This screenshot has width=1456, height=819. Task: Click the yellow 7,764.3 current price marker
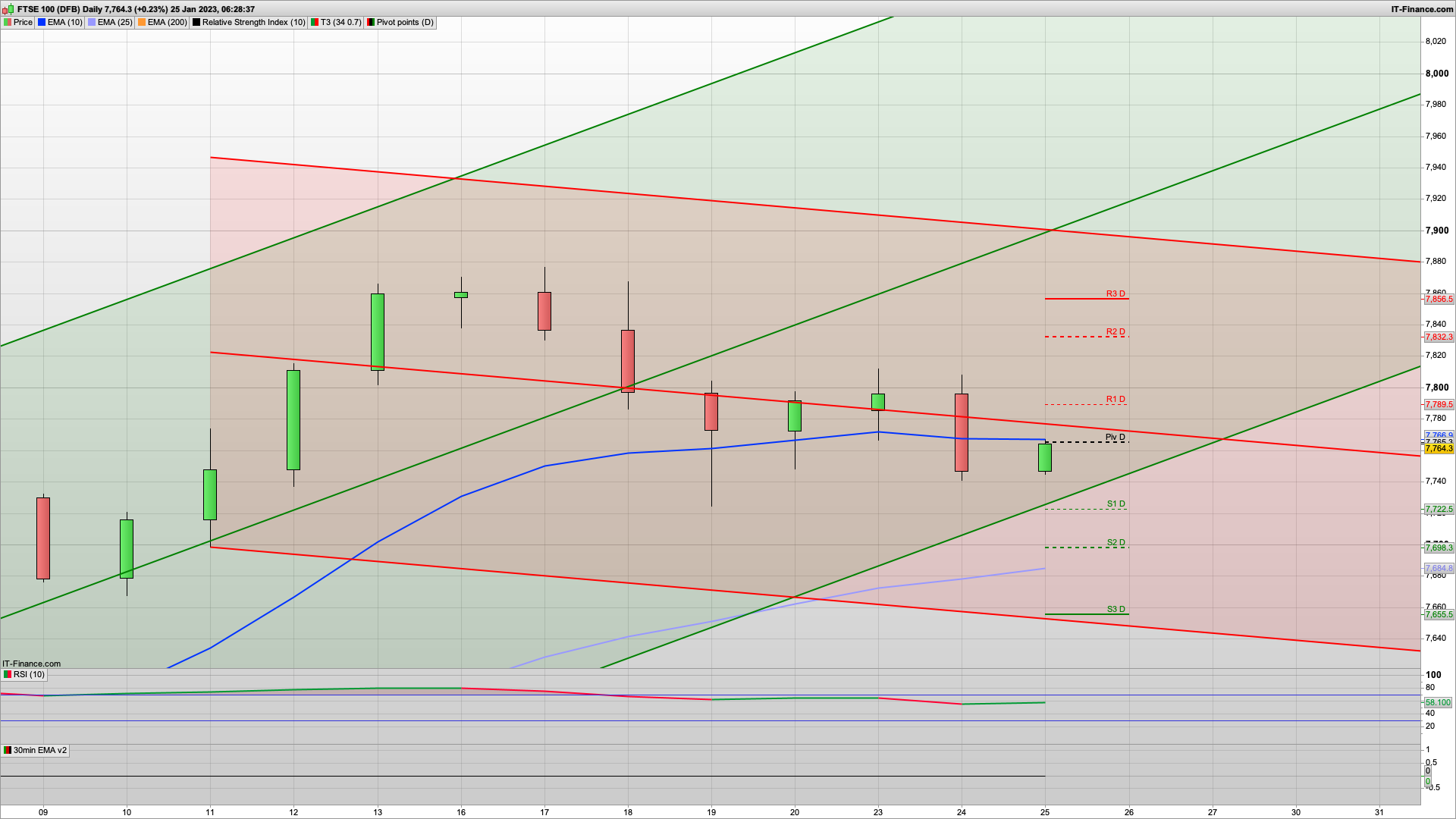pyautogui.click(x=1439, y=448)
